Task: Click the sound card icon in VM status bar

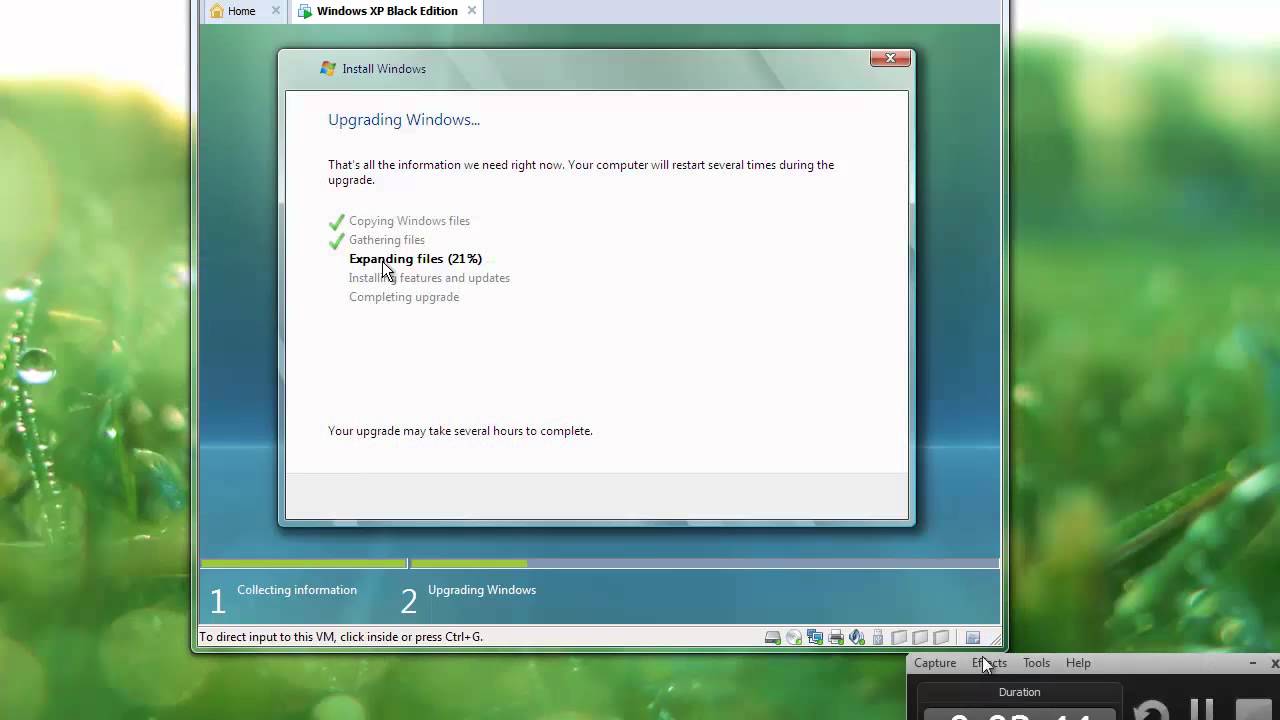Action: [857, 638]
